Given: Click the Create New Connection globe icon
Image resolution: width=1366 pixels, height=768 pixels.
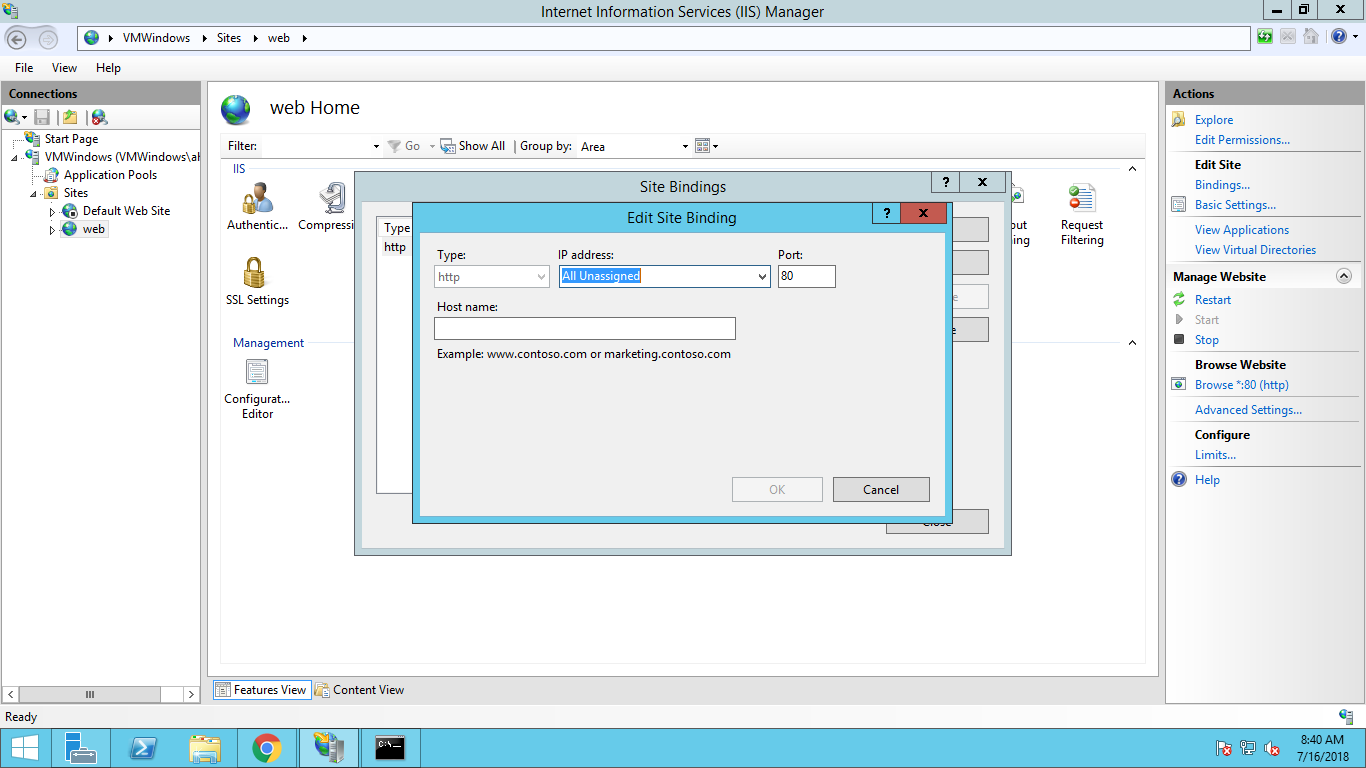Looking at the screenshot, I should 11,117.
